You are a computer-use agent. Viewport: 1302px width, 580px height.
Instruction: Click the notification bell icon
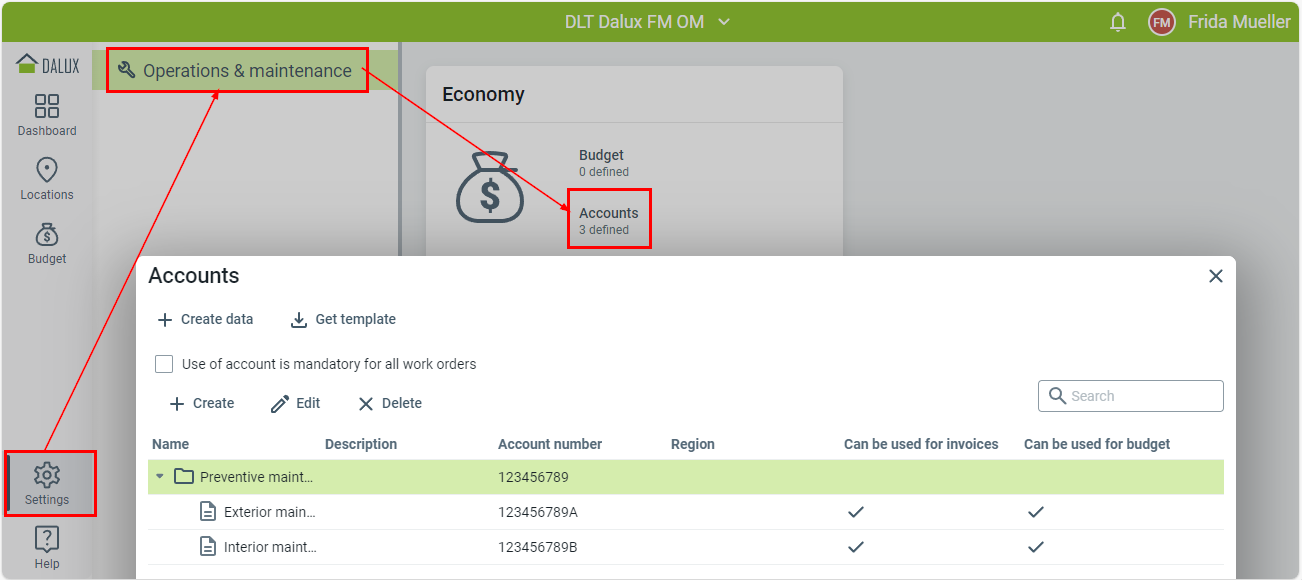coord(1118,22)
